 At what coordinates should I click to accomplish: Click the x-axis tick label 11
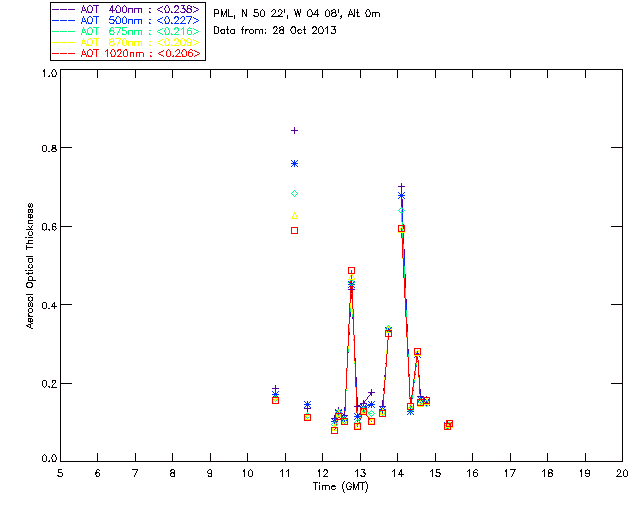coord(285,474)
